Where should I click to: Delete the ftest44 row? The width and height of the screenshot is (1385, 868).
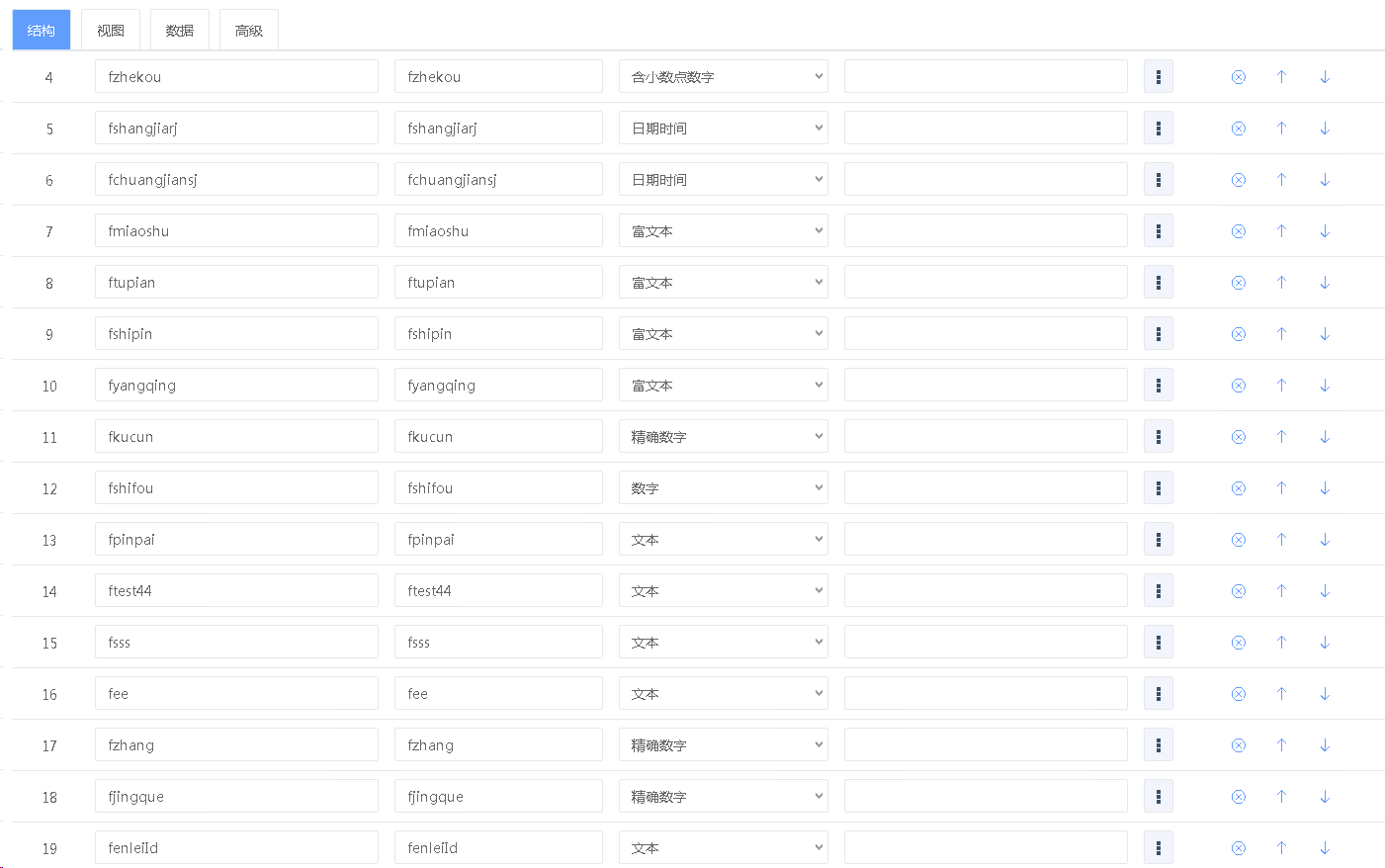[1238, 591]
